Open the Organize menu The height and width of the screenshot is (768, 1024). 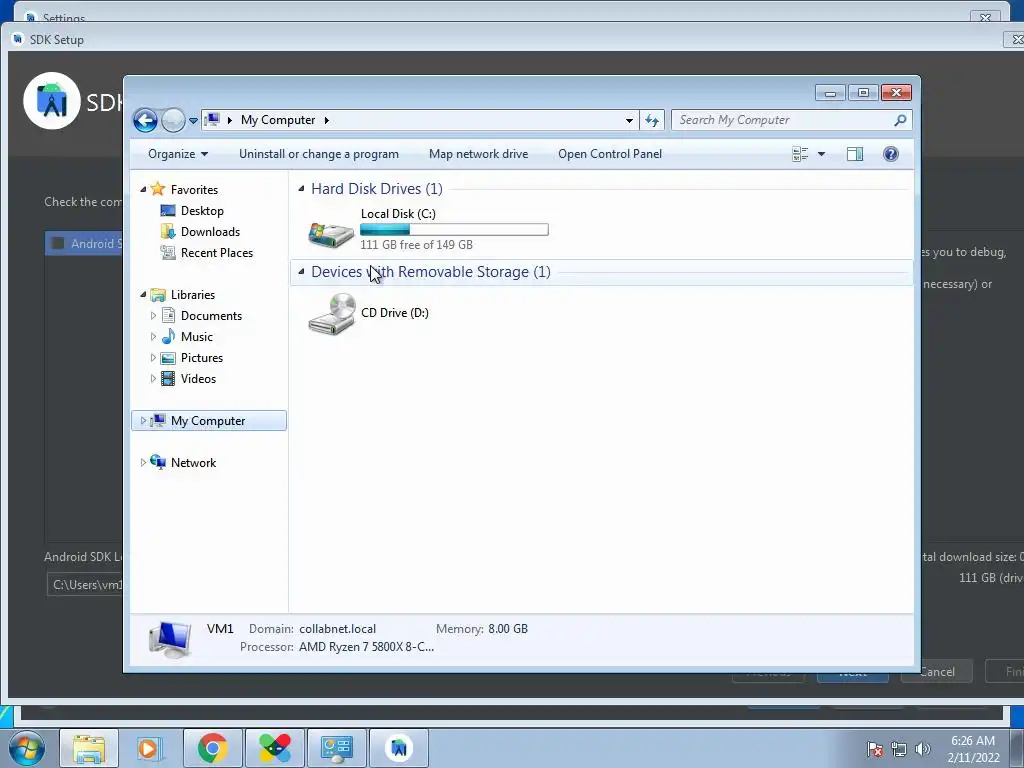(x=178, y=154)
